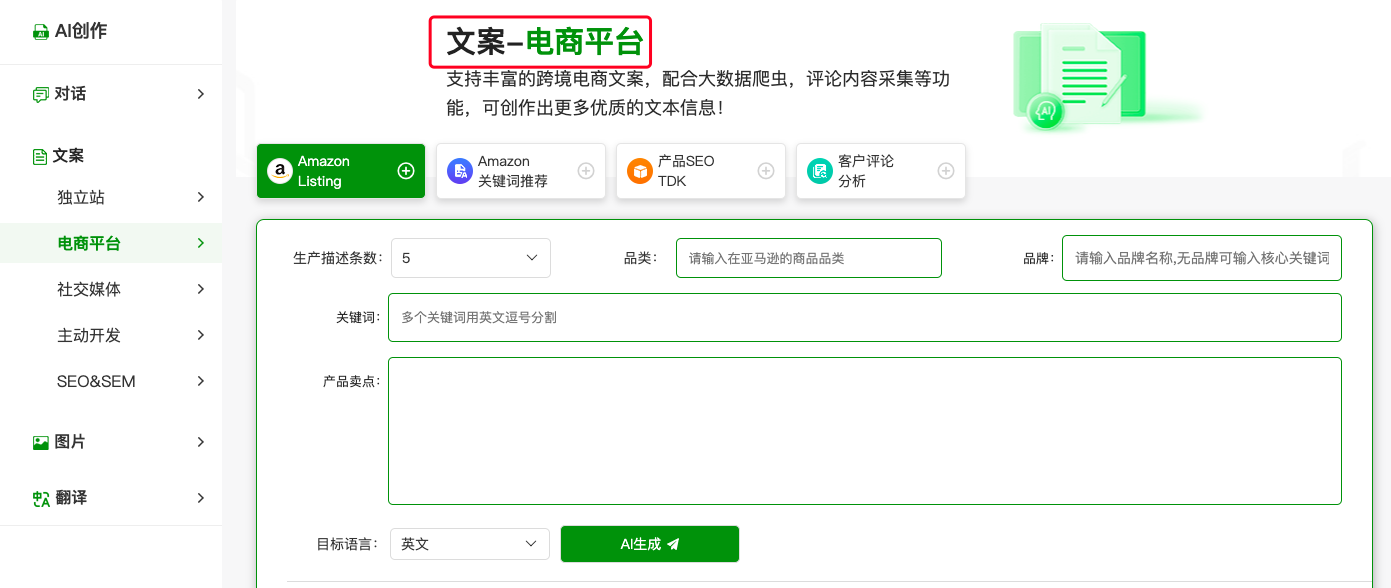Click the 图片 image icon in sidebar
Screen dimensions: 1391x588
point(41,442)
